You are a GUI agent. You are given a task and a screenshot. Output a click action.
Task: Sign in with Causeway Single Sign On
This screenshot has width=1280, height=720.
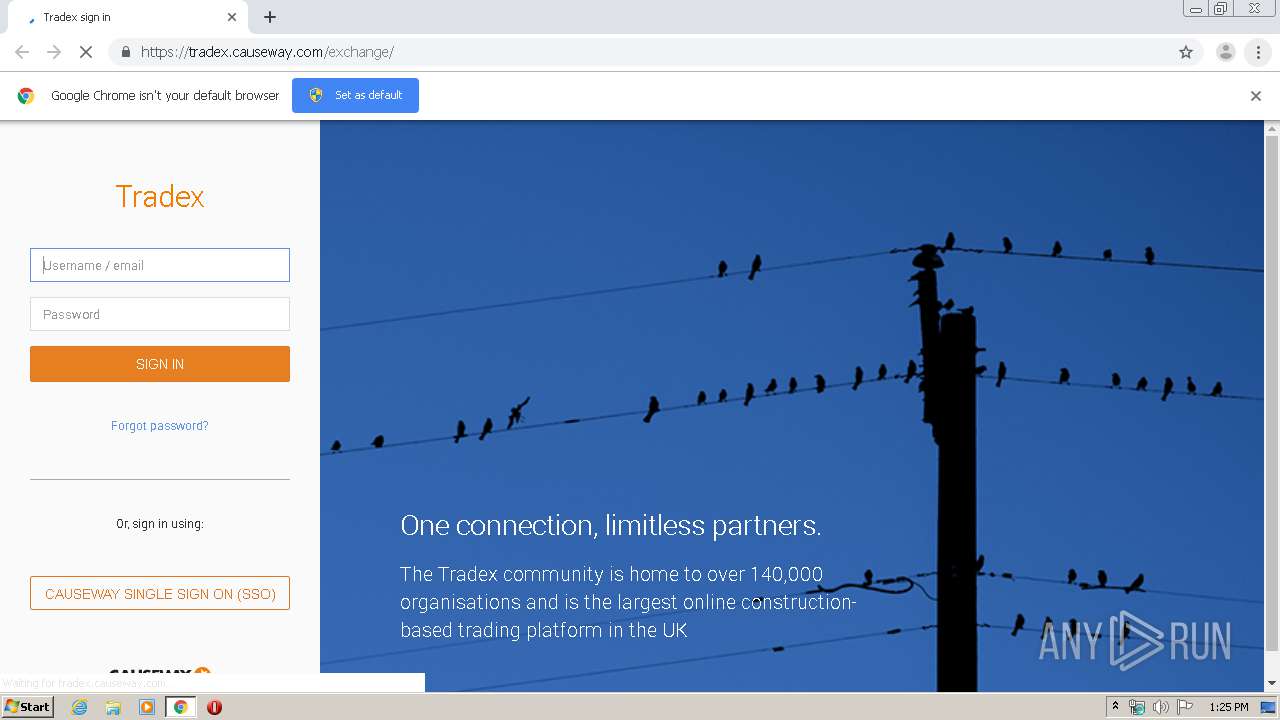[160, 593]
